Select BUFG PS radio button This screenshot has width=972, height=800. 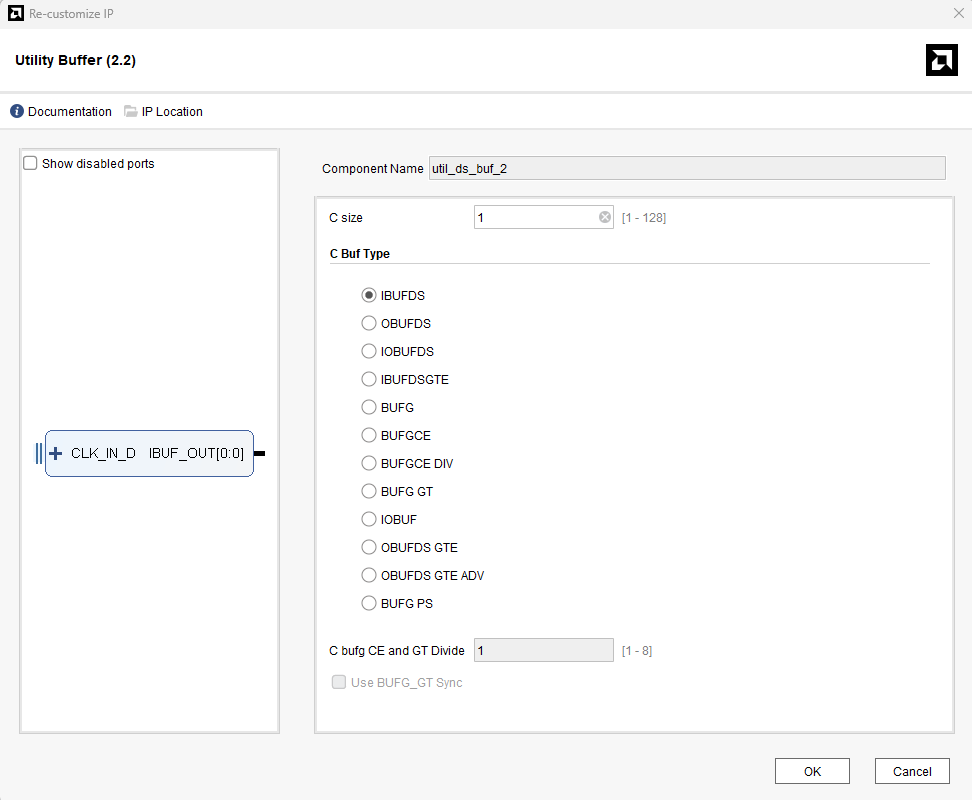pos(369,604)
